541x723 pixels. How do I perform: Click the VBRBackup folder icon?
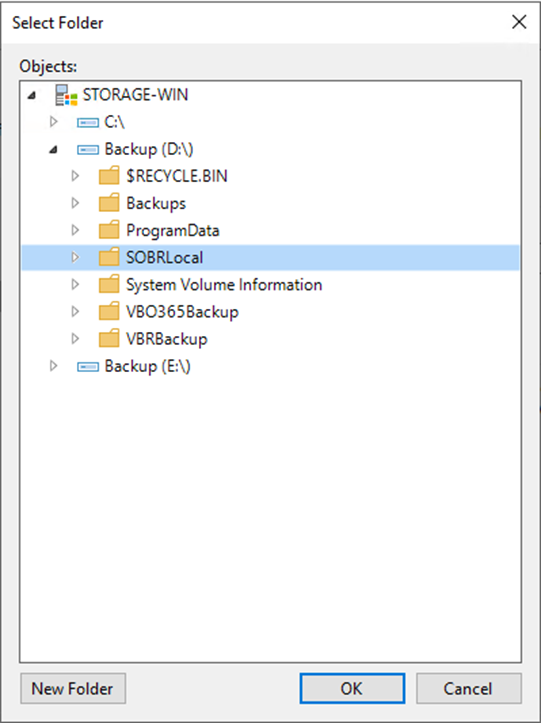[x=109, y=339]
